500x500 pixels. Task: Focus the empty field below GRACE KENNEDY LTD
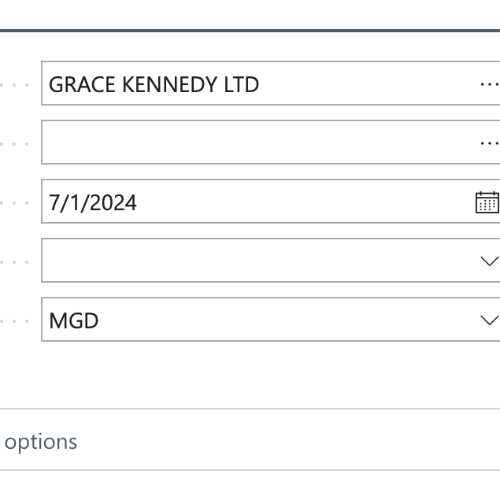[x=271, y=142]
